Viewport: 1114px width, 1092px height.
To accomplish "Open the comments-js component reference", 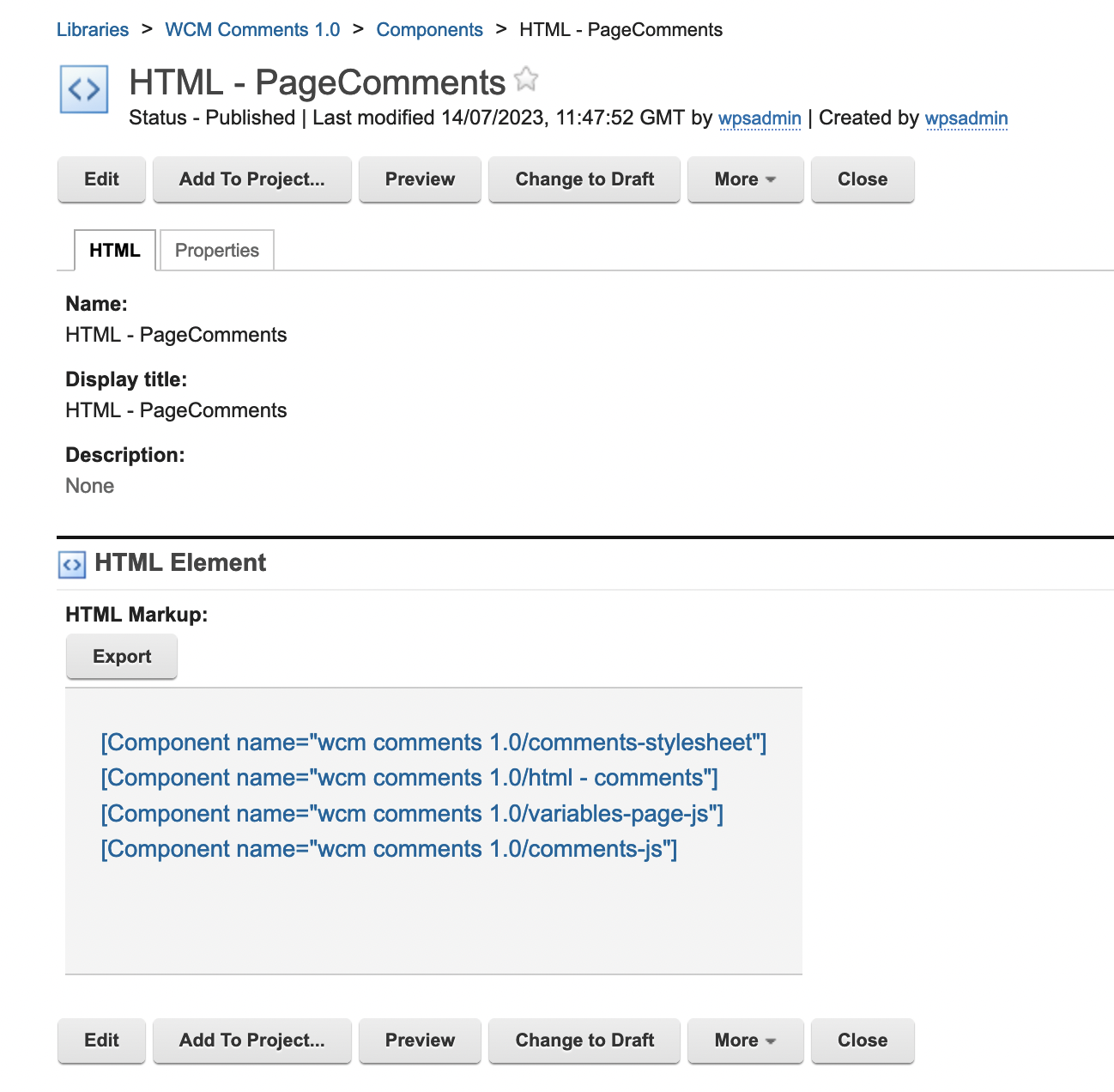I will pyautogui.click(x=388, y=849).
